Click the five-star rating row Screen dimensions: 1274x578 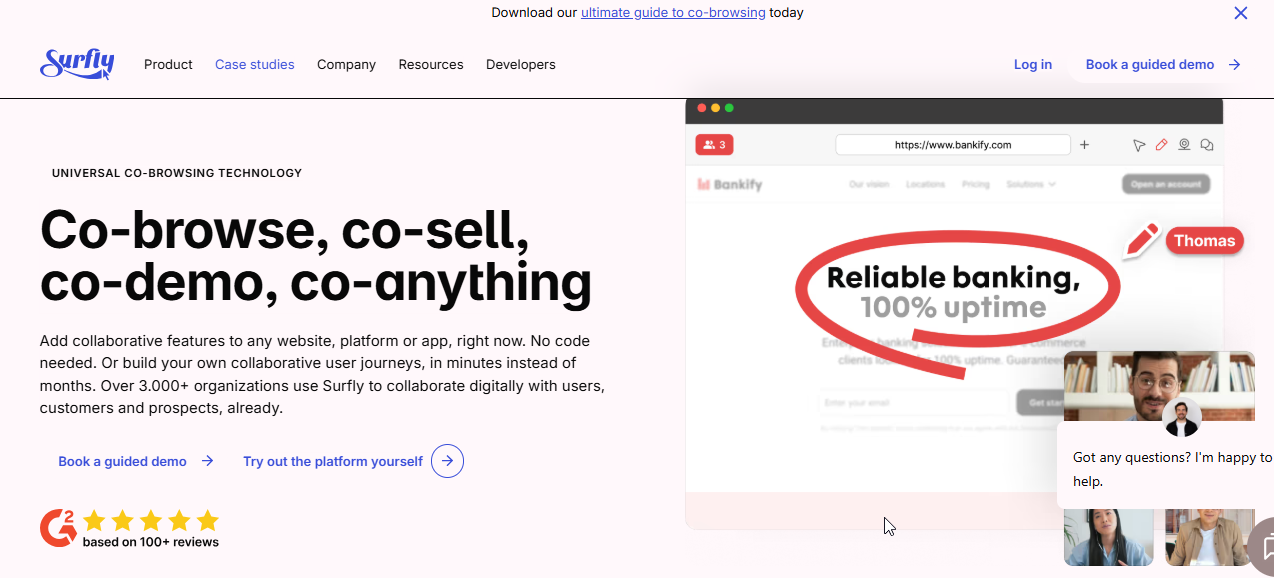pos(149,520)
